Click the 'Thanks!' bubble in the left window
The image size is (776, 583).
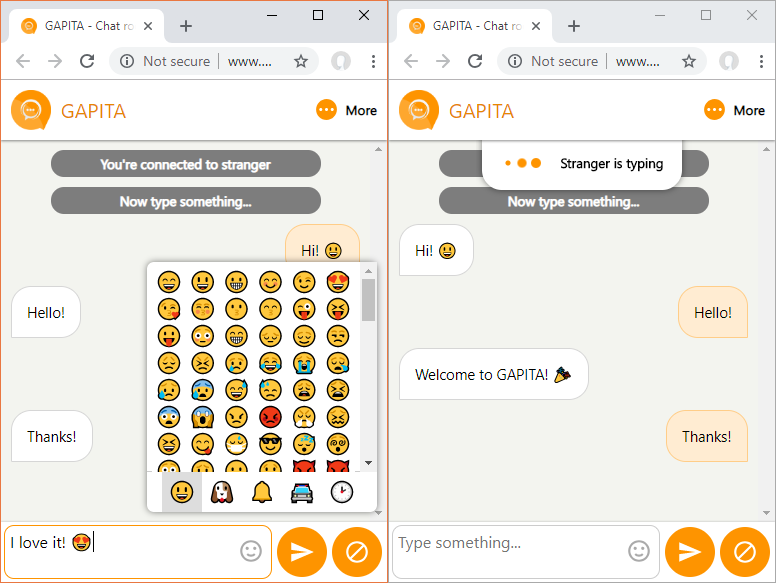coord(51,436)
